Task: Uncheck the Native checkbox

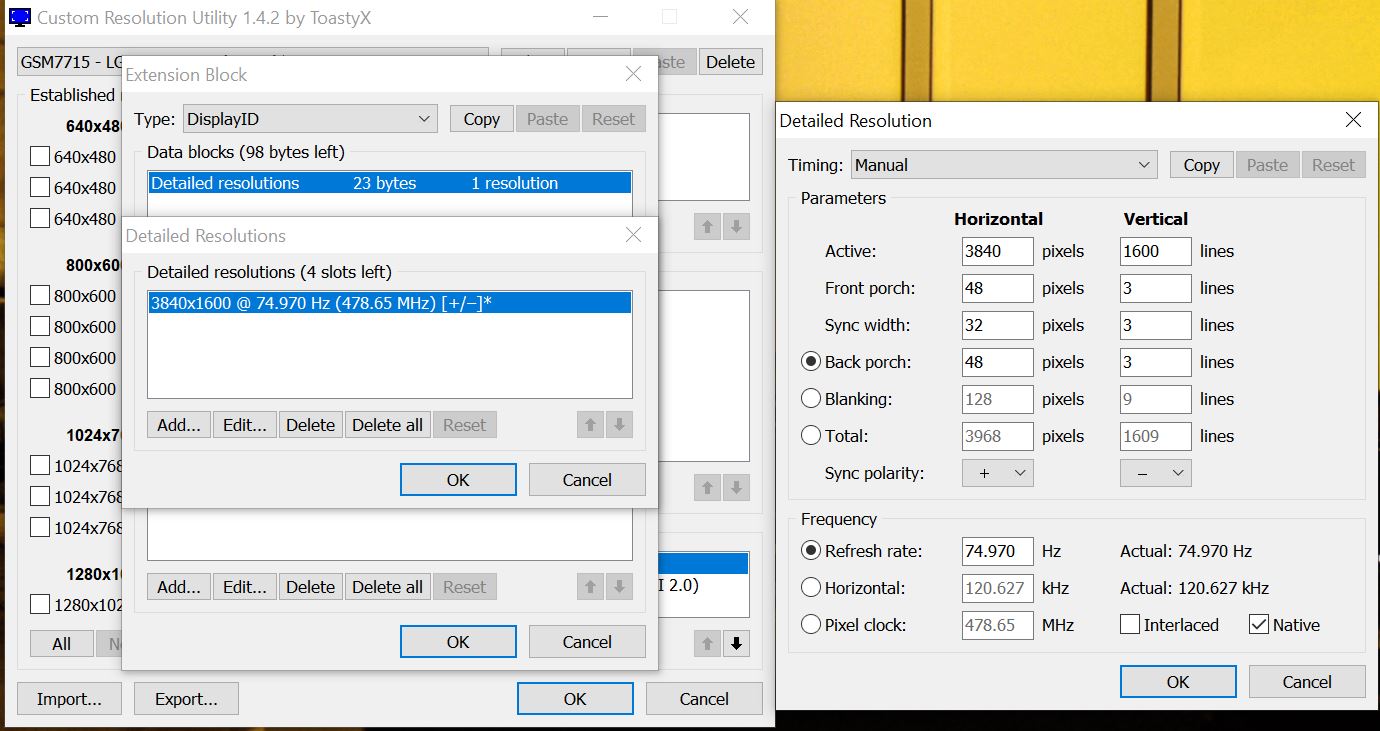Action: [x=1259, y=625]
